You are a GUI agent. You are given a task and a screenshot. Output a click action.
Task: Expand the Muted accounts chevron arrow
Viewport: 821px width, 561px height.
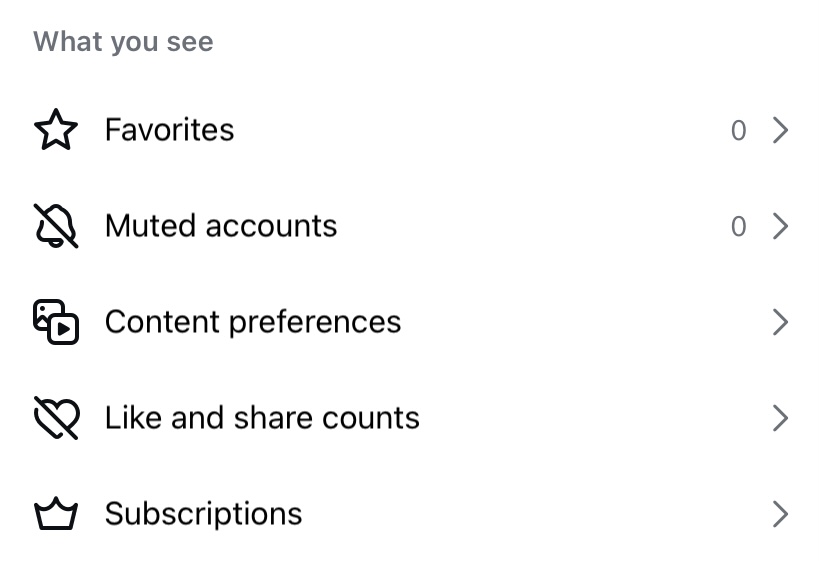781,226
